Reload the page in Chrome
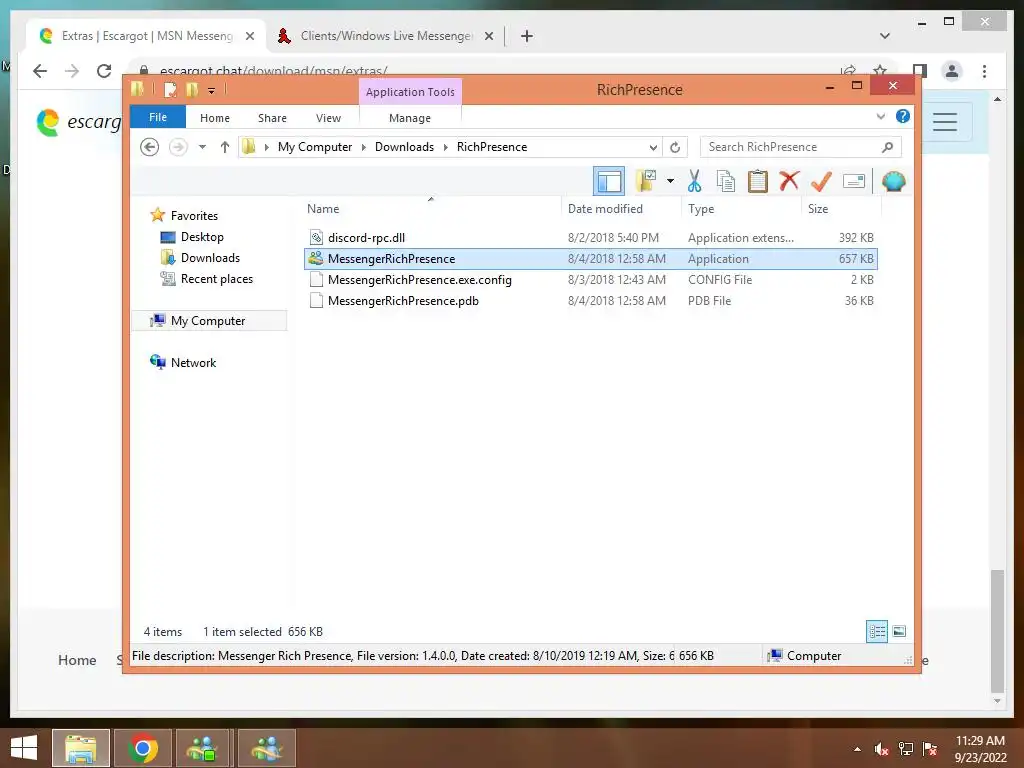The height and width of the screenshot is (768, 1024). [104, 71]
